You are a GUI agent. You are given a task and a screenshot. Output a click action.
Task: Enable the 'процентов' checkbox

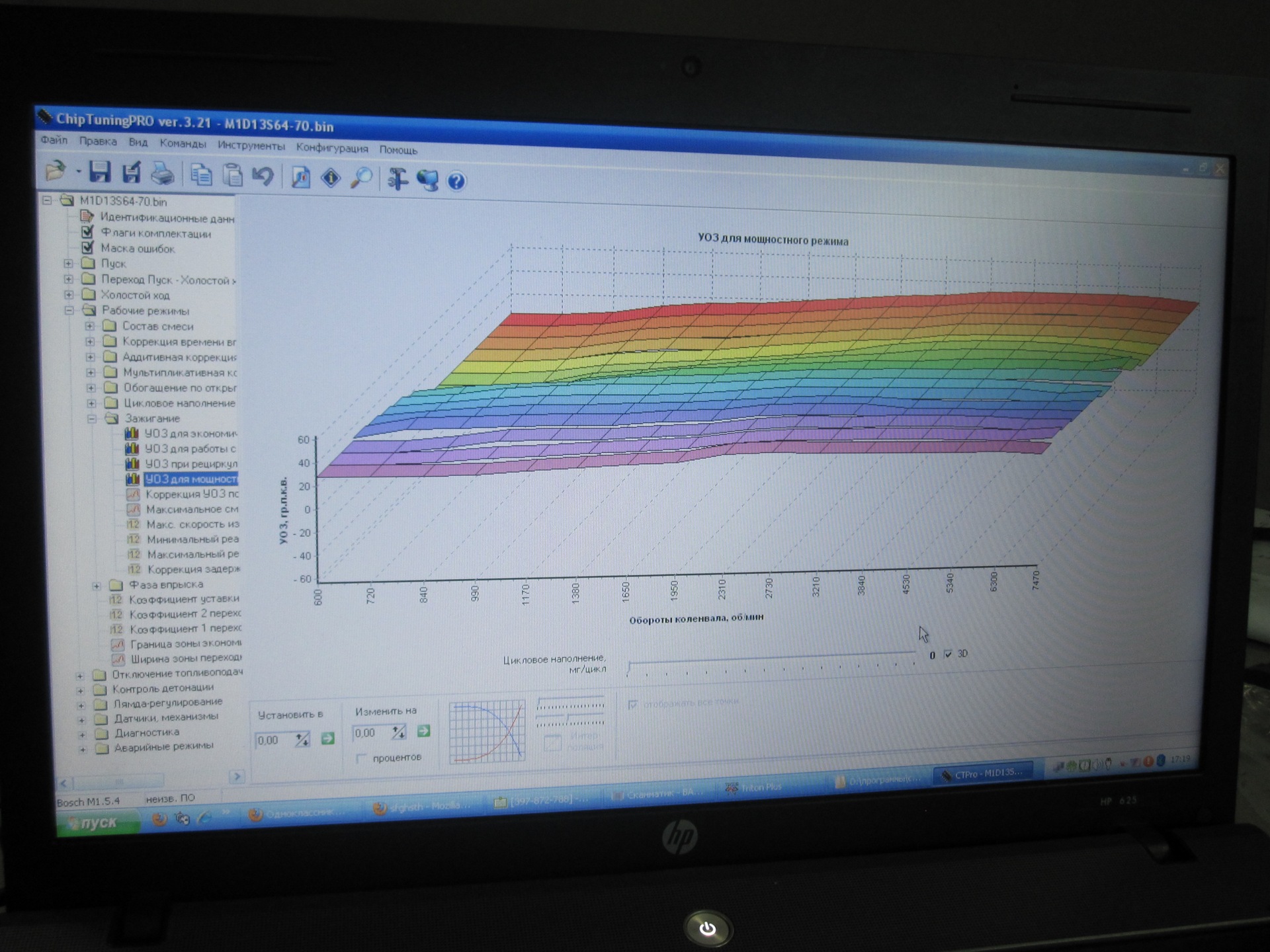pyautogui.click(x=361, y=758)
